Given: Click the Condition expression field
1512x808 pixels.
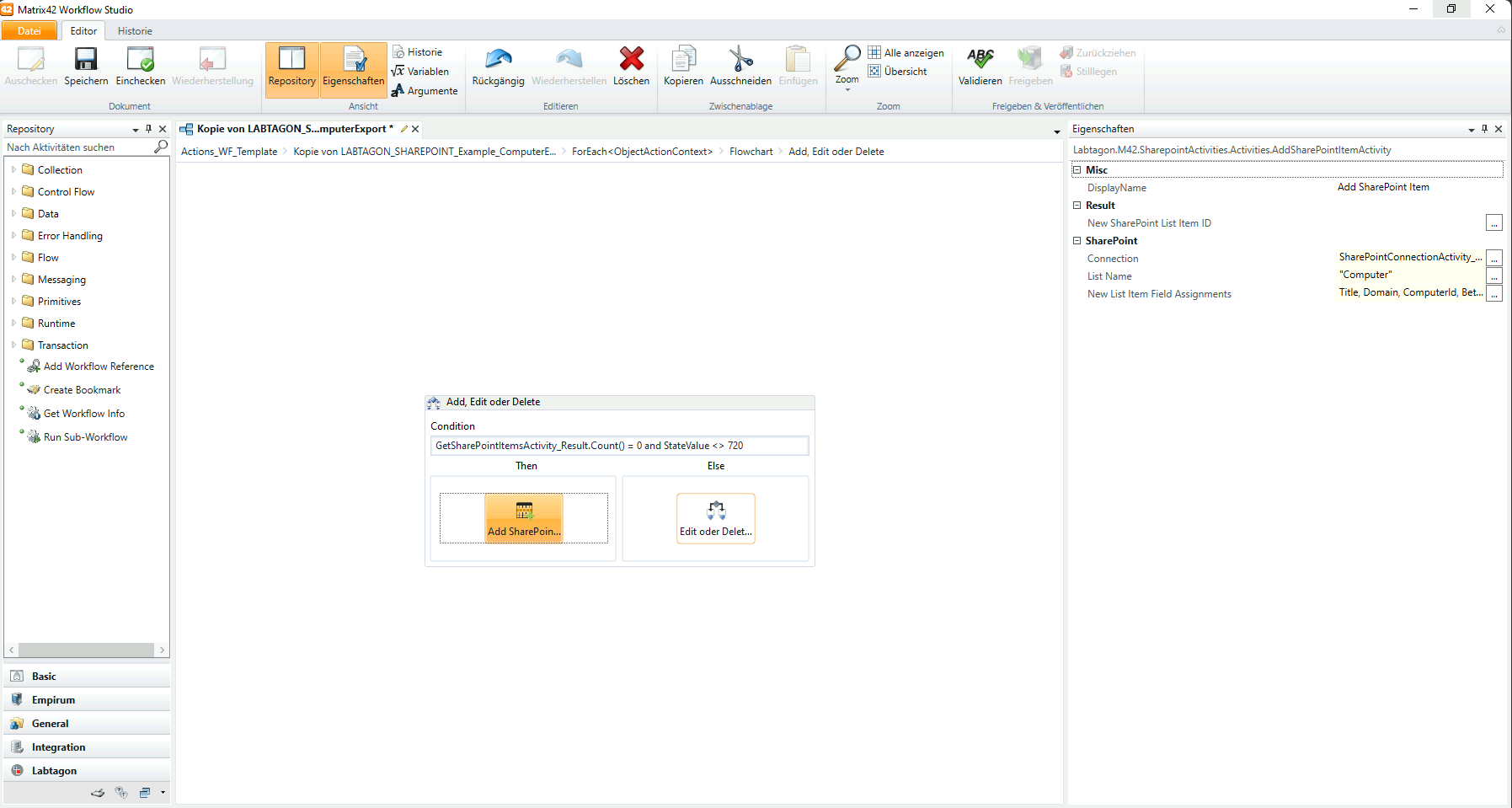Looking at the screenshot, I should pos(619,446).
